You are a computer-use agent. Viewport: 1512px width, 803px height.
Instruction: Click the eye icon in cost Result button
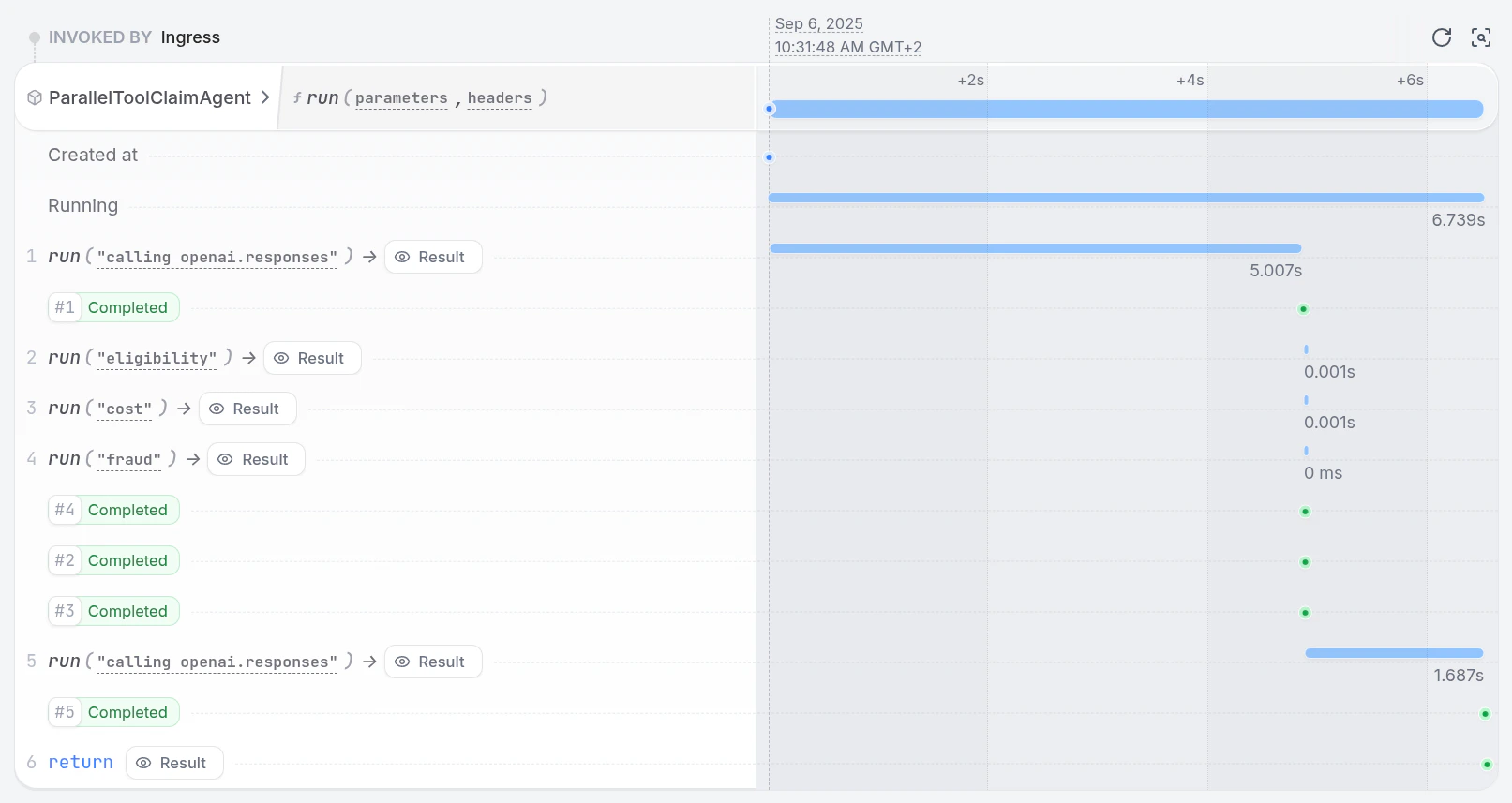217,409
